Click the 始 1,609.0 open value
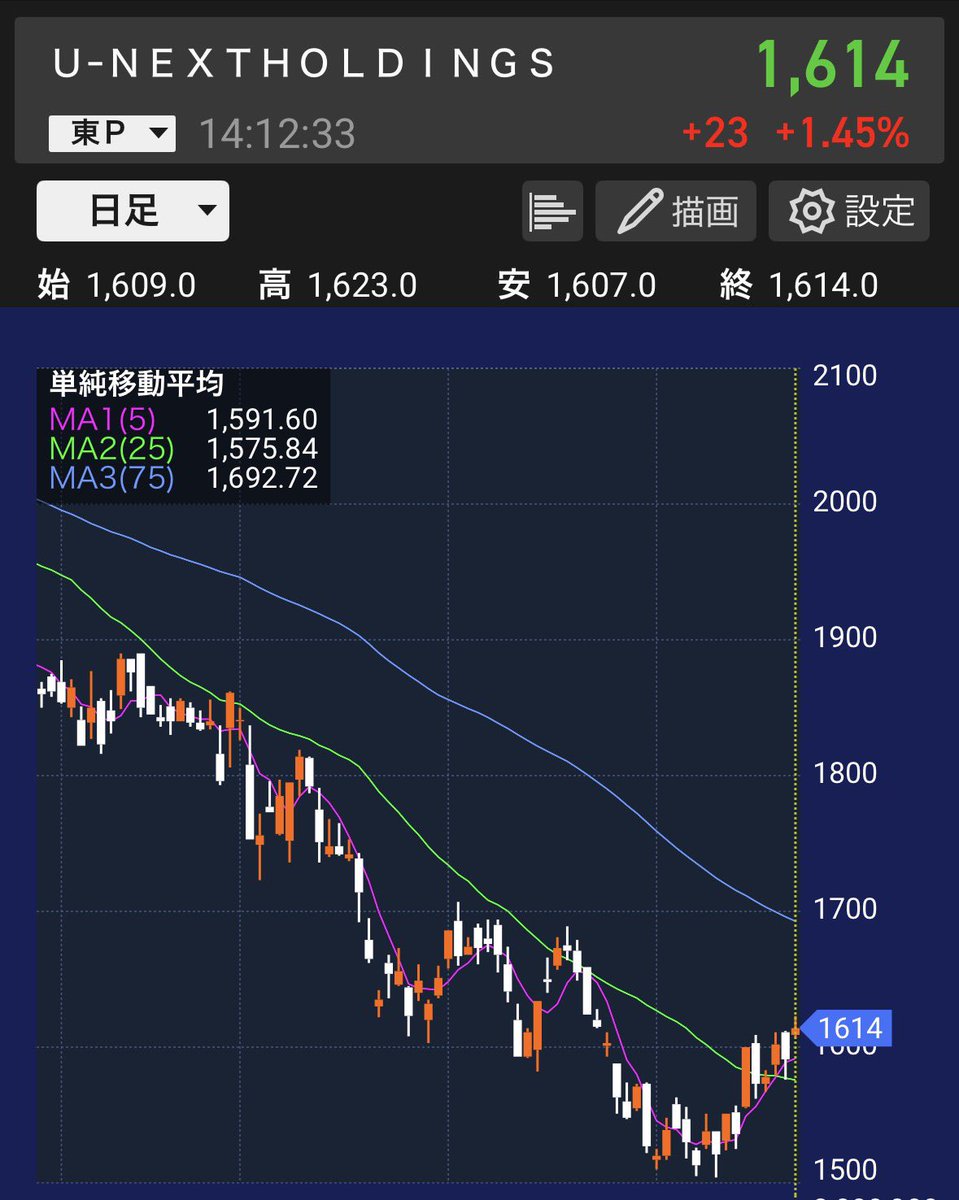Screen dimensions: 959x1200 coord(117,286)
